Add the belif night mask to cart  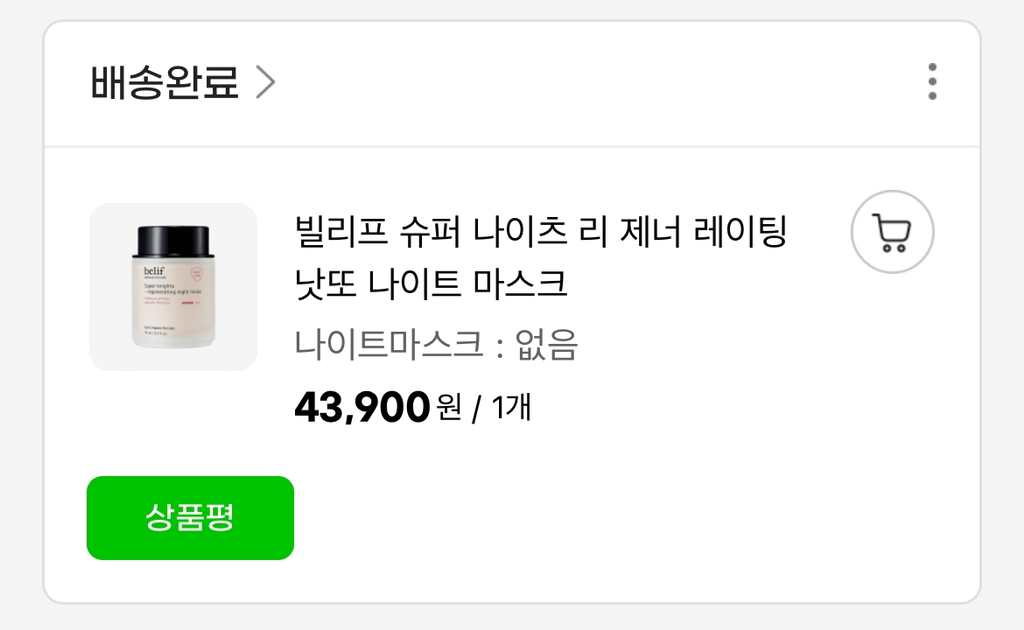tap(892, 232)
